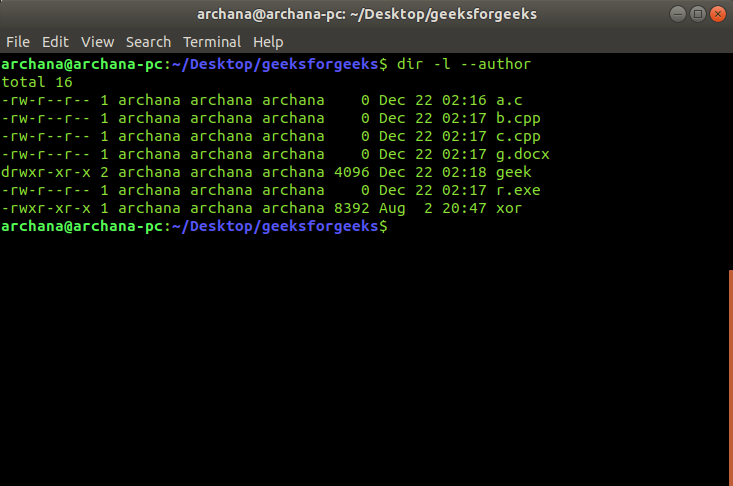Screen dimensions: 733x486
Task: Click the file name c.cpp
Action: [x=518, y=136]
